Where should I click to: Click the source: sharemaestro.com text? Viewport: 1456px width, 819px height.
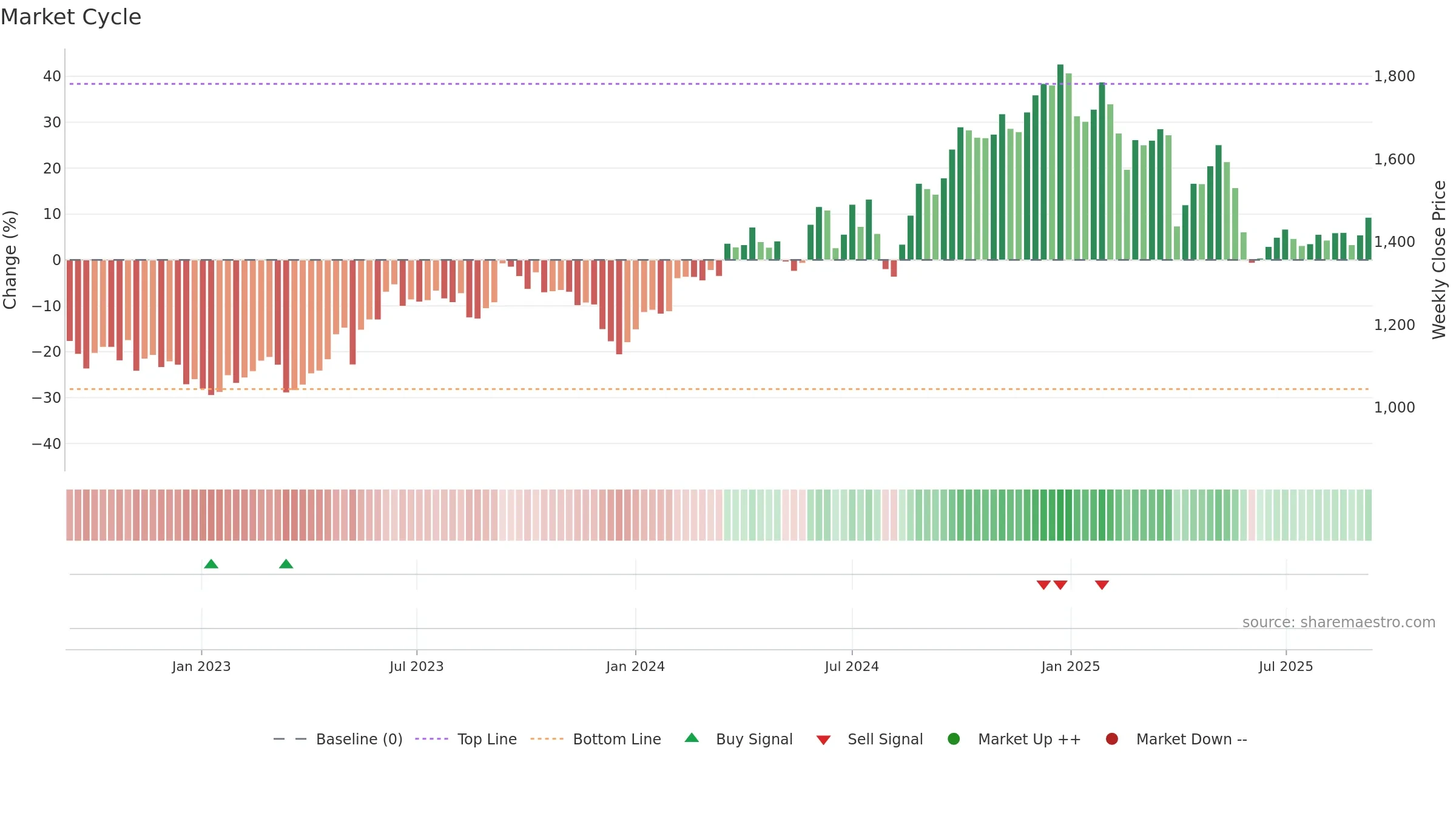(x=1339, y=622)
